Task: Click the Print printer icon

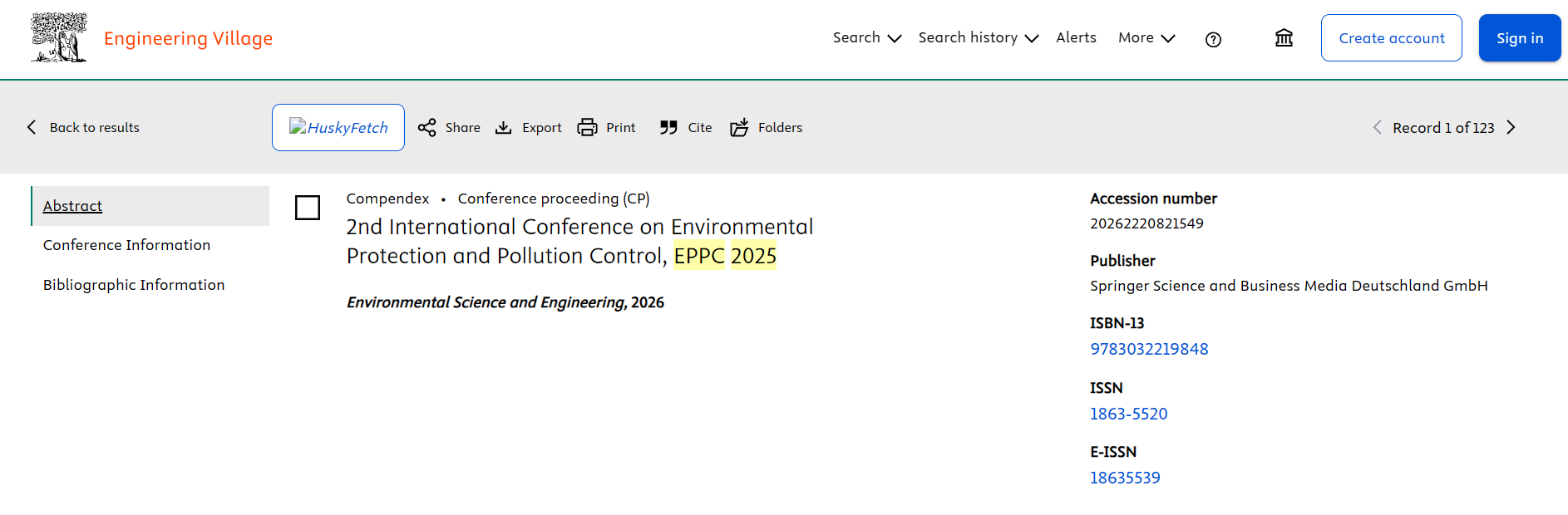Action: click(x=587, y=127)
